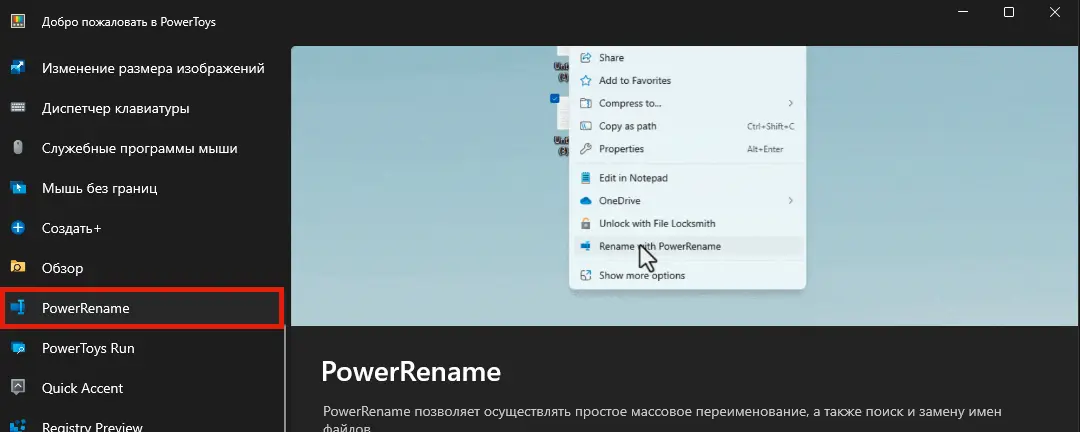The height and width of the screenshot is (432, 1080).
Task: Click the Quick Accent icon
Action: click(x=17, y=388)
